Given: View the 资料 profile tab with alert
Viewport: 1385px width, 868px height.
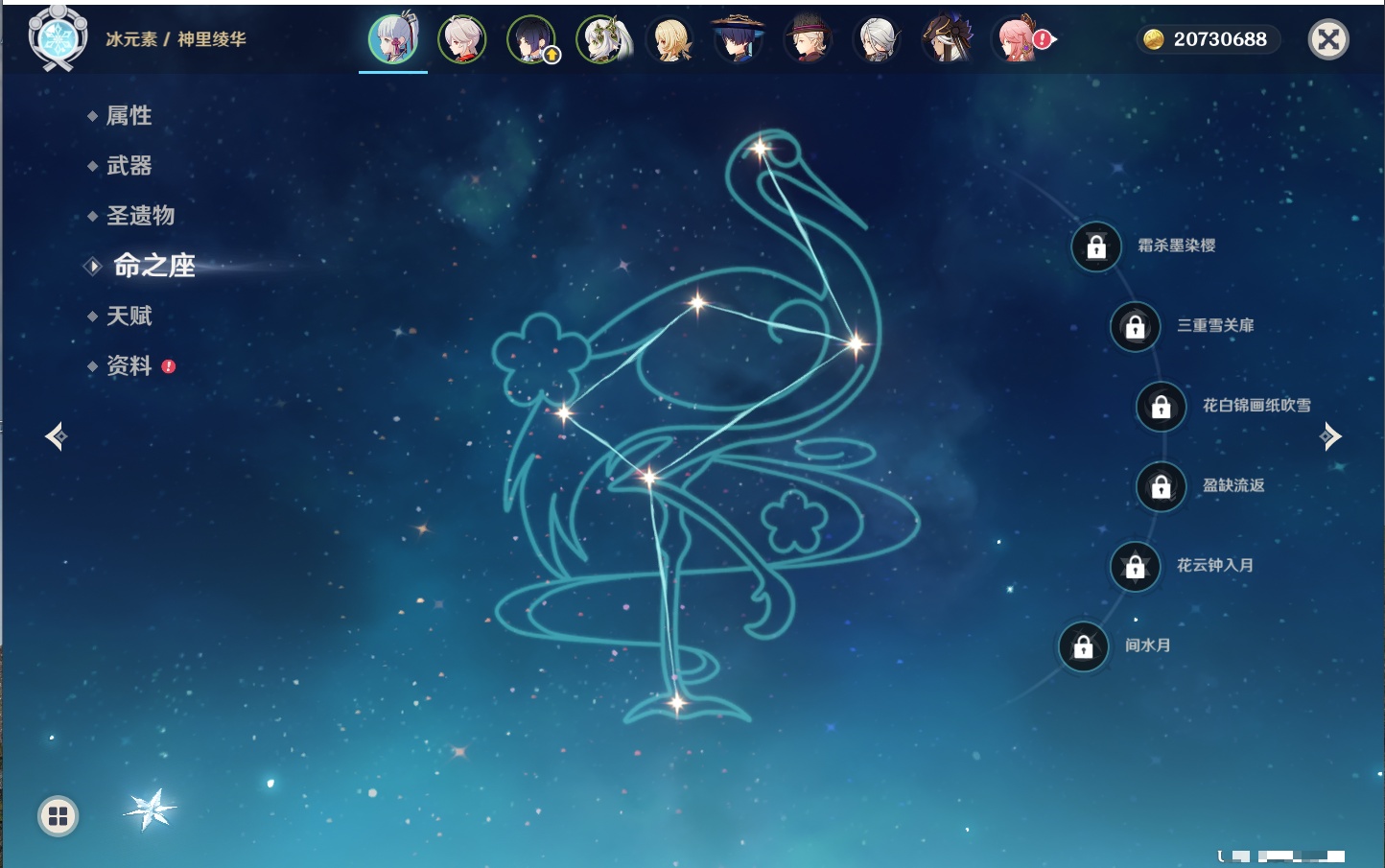Looking at the screenshot, I should click(x=129, y=365).
